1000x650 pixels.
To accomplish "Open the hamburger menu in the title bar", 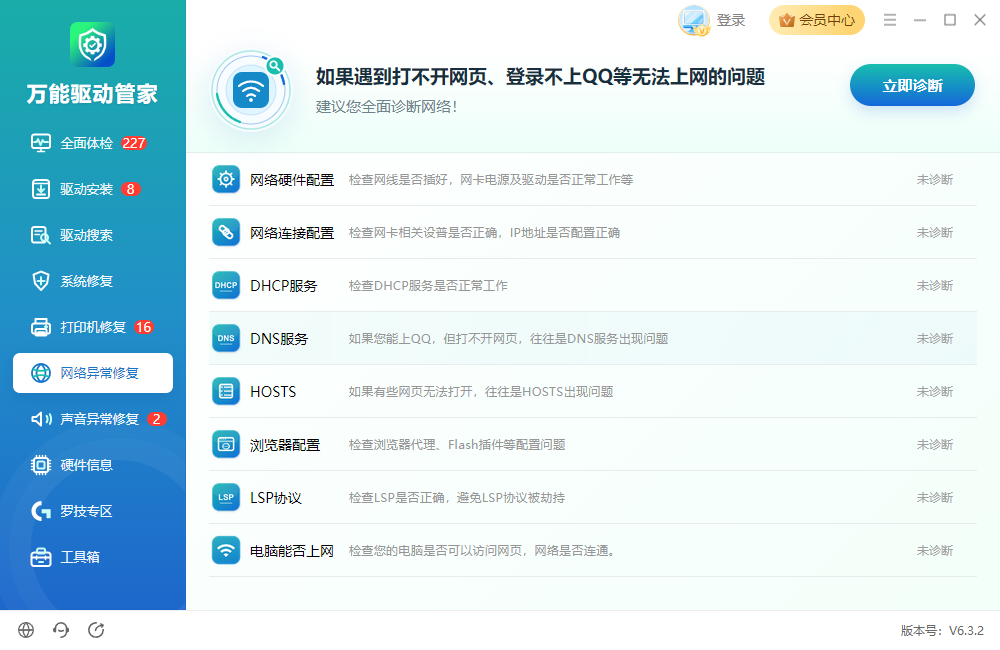I will pyautogui.click(x=890, y=20).
